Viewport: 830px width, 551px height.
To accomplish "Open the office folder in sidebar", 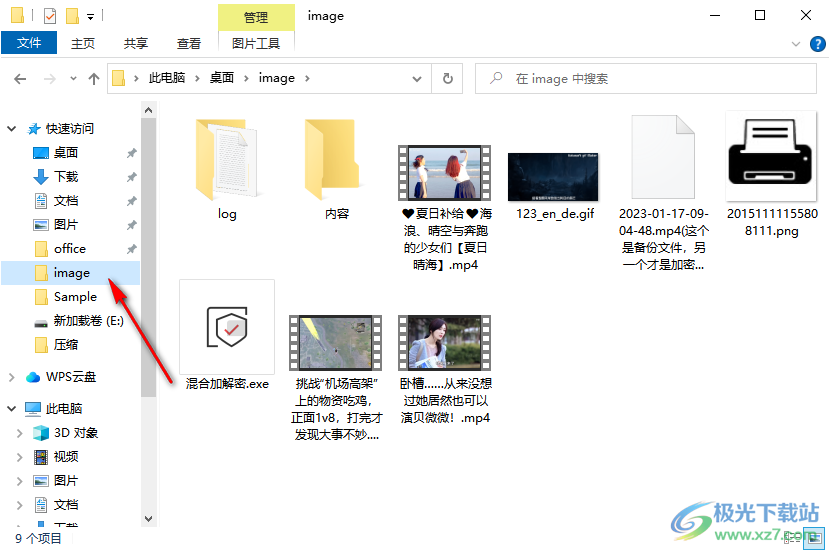I will (x=69, y=248).
